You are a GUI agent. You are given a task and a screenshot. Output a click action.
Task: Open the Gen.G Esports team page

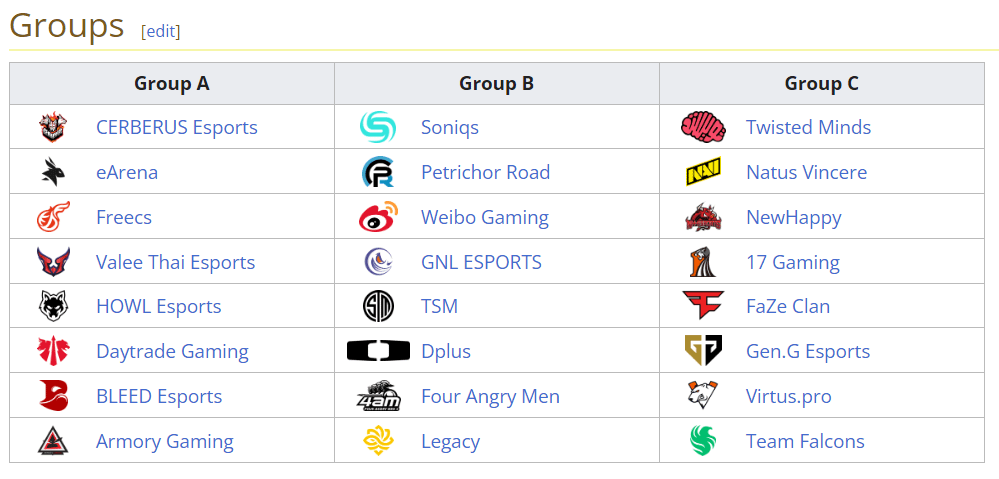(807, 351)
